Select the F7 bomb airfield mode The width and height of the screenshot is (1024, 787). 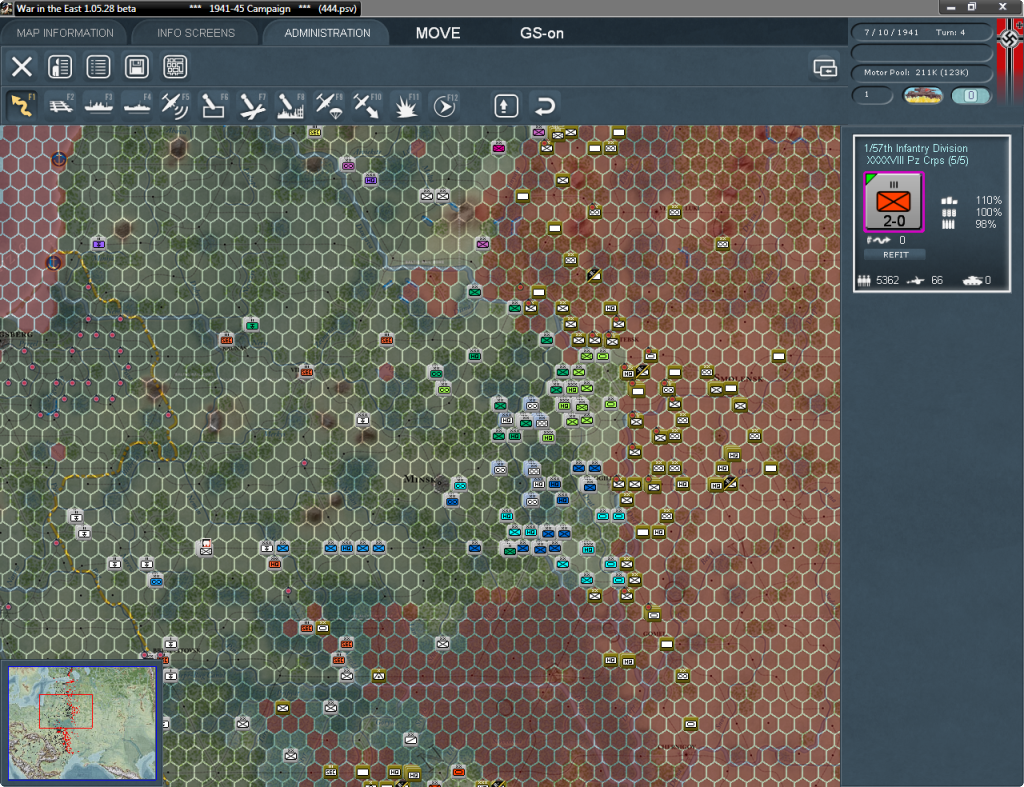tap(252, 105)
